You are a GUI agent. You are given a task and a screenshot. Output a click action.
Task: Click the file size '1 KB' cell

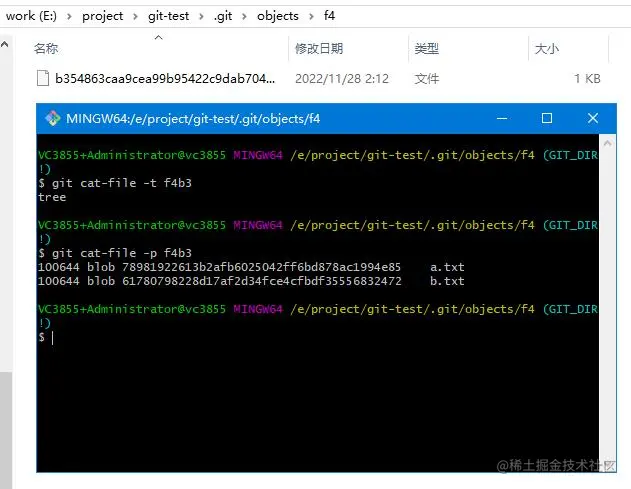tap(587, 78)
